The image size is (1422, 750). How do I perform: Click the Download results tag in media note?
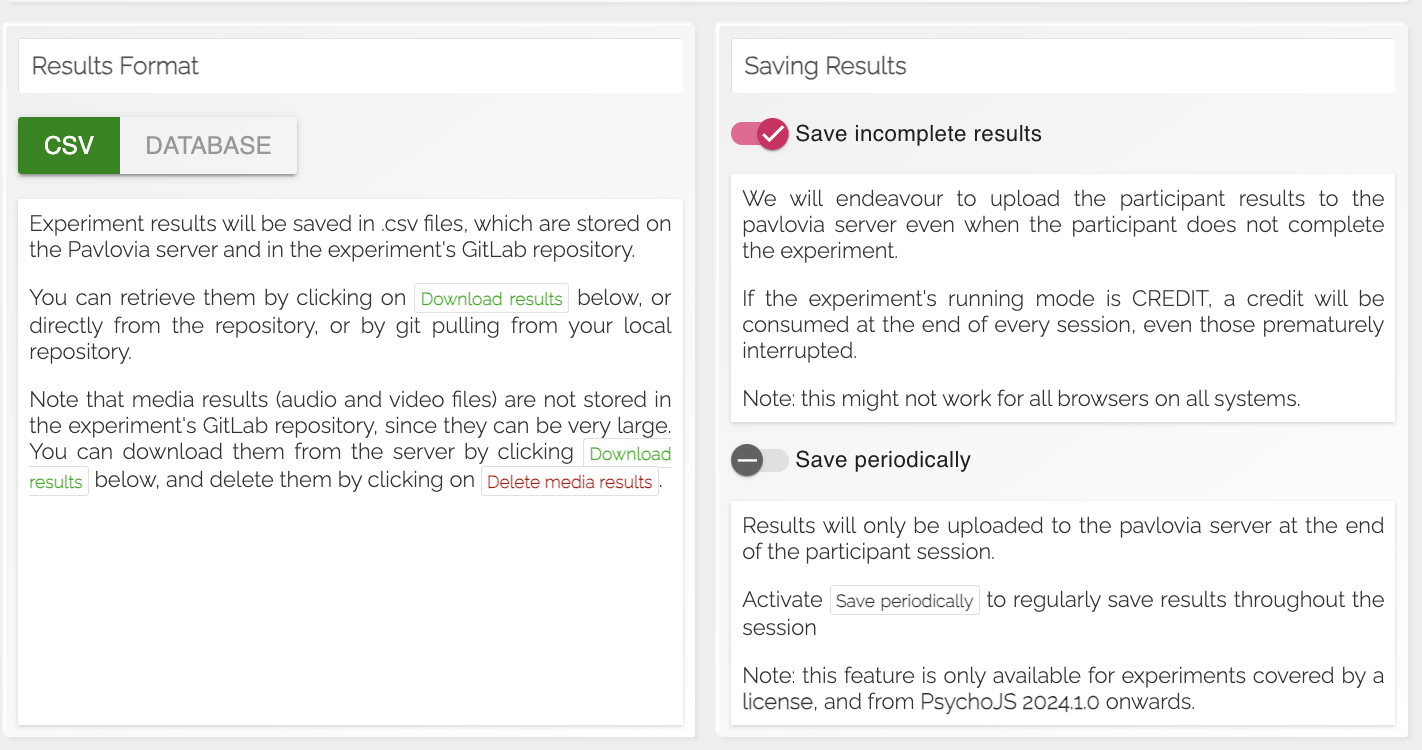point(629,454)
